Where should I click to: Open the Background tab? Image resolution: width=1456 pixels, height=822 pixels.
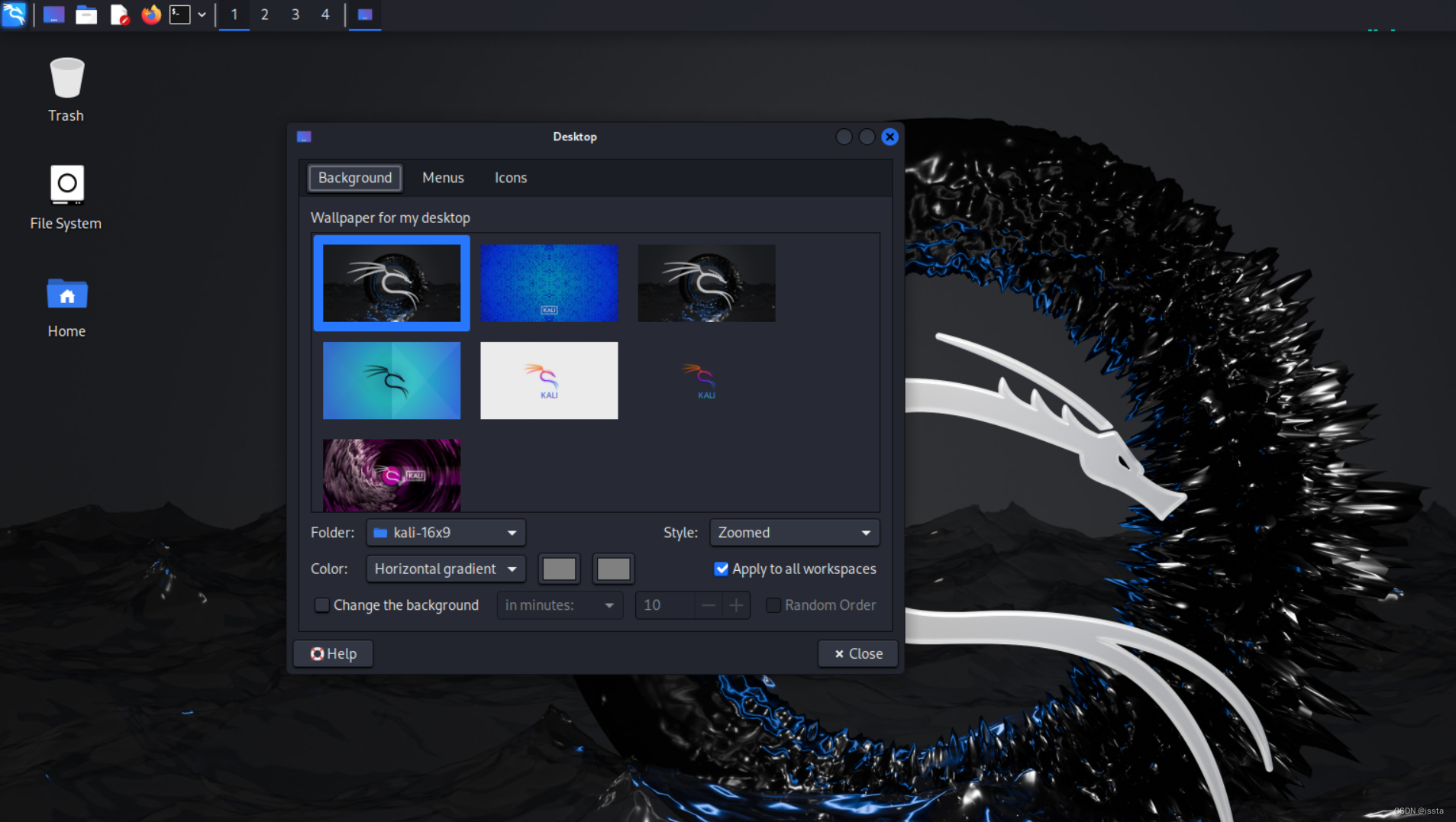[355, 178]
